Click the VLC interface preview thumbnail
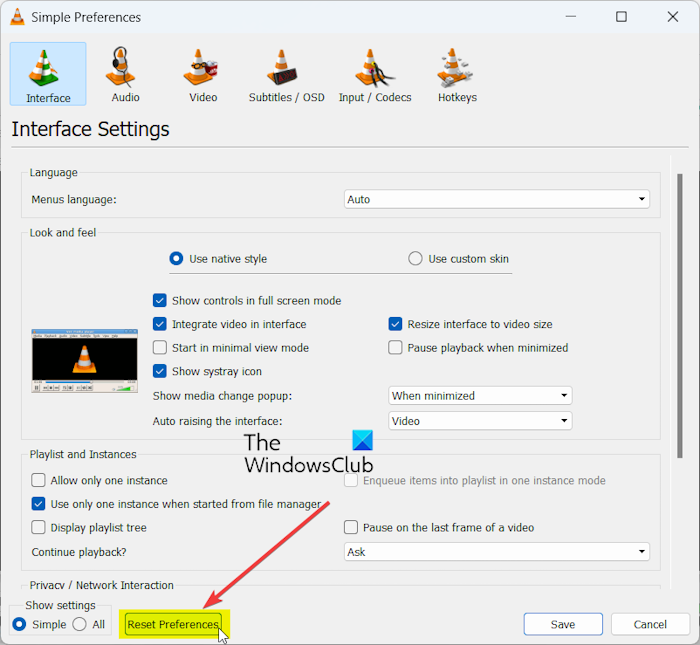Screen dimensions: 700x645 click(x=84, y=361)
